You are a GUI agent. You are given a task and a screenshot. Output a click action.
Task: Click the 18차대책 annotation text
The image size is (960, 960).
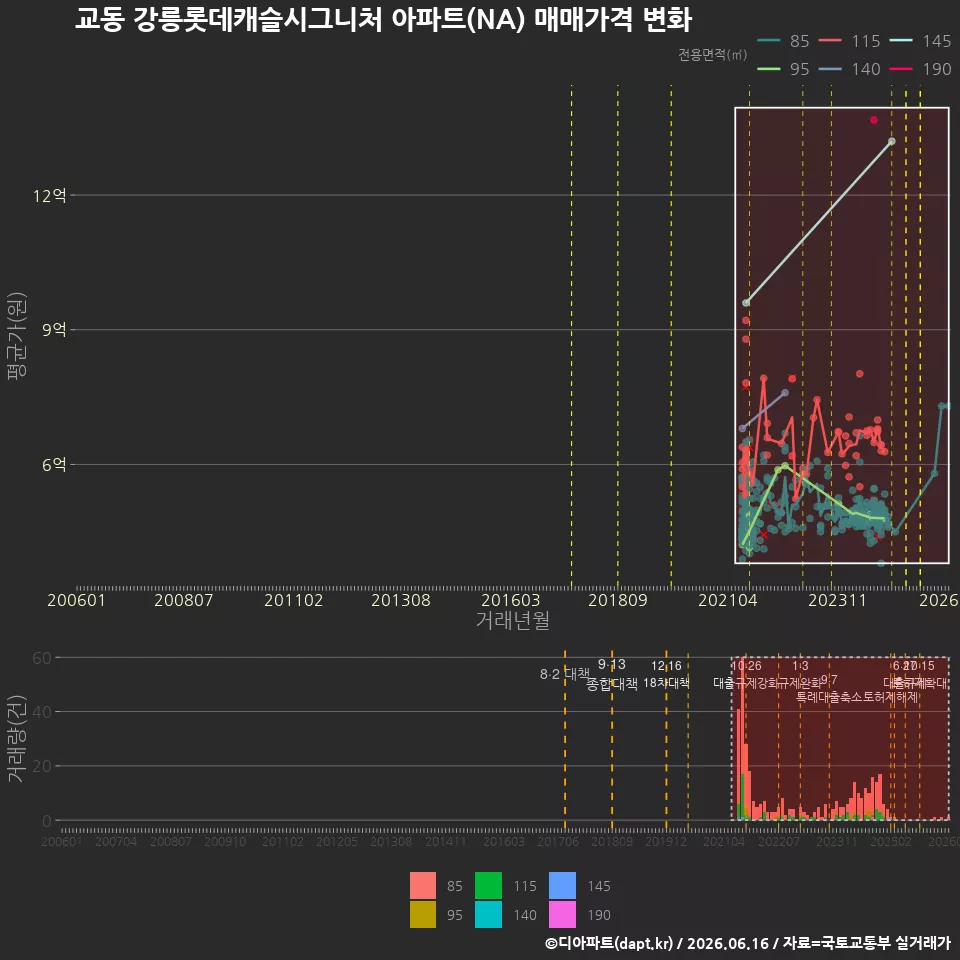pyautogui.click(x=666, y=683)
